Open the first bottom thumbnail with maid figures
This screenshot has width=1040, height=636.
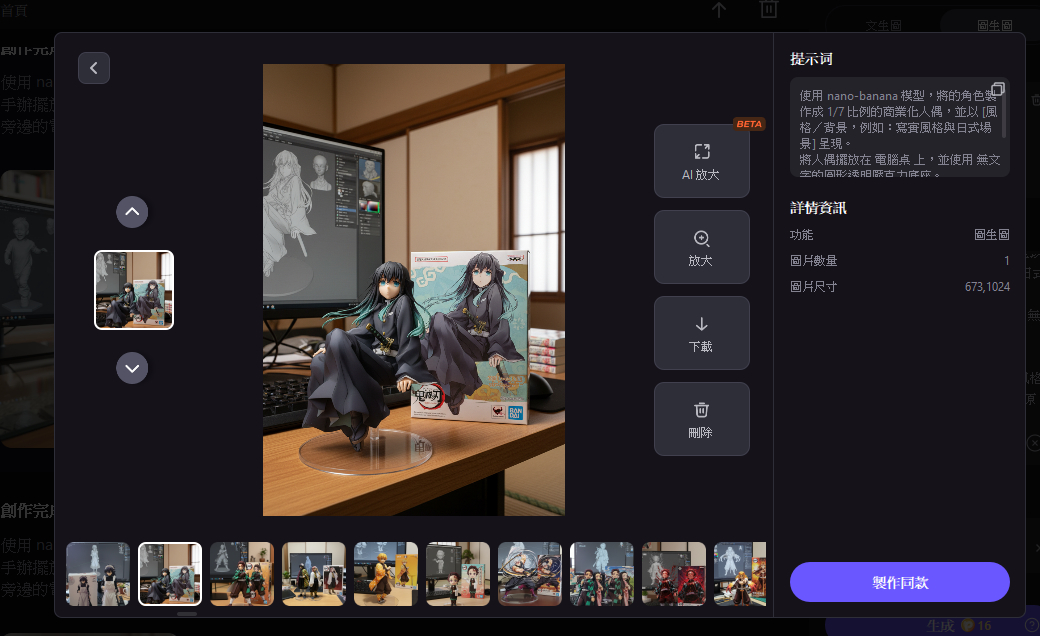(x=98, y=574)
